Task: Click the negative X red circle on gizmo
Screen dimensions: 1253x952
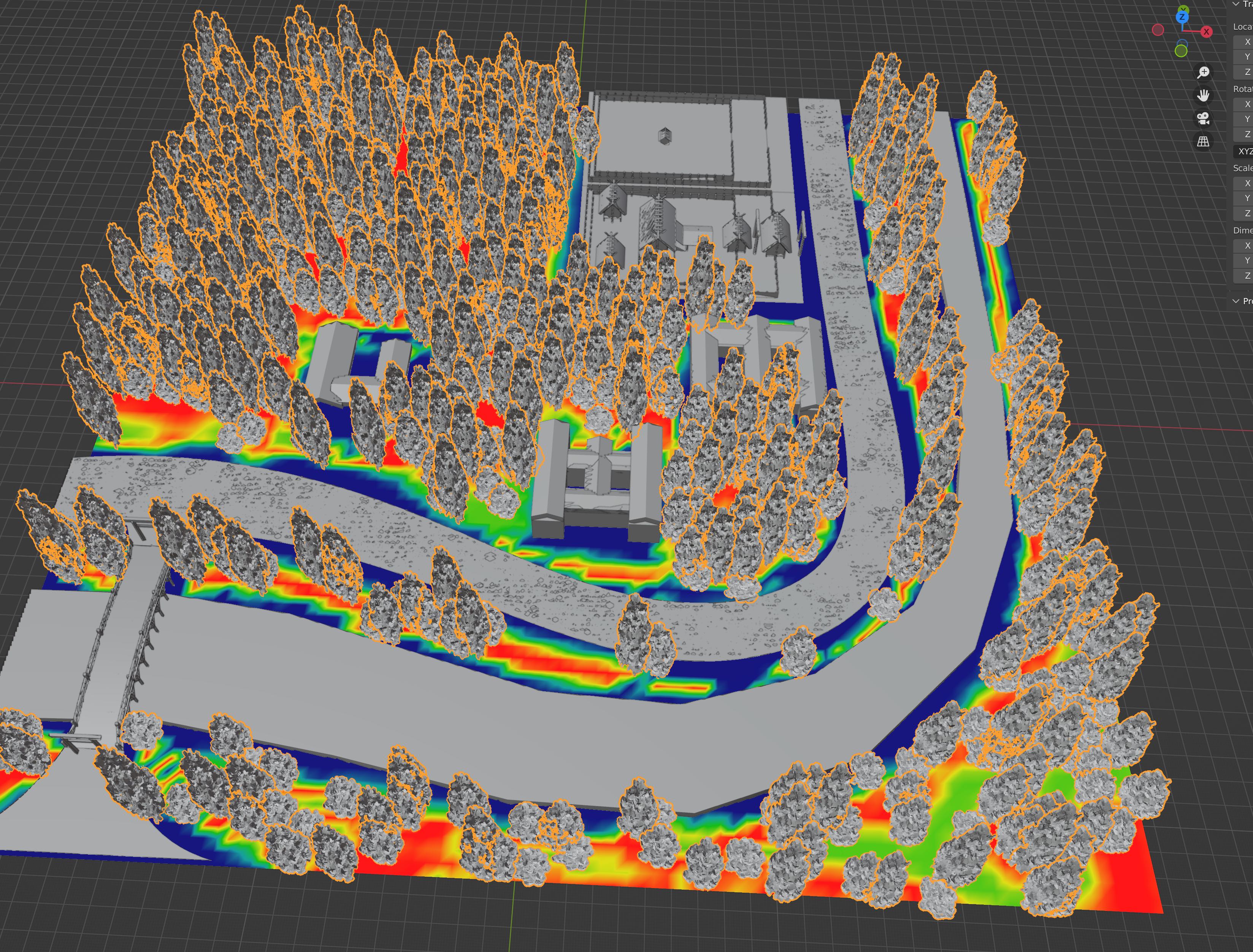Action: point(1158,30)
